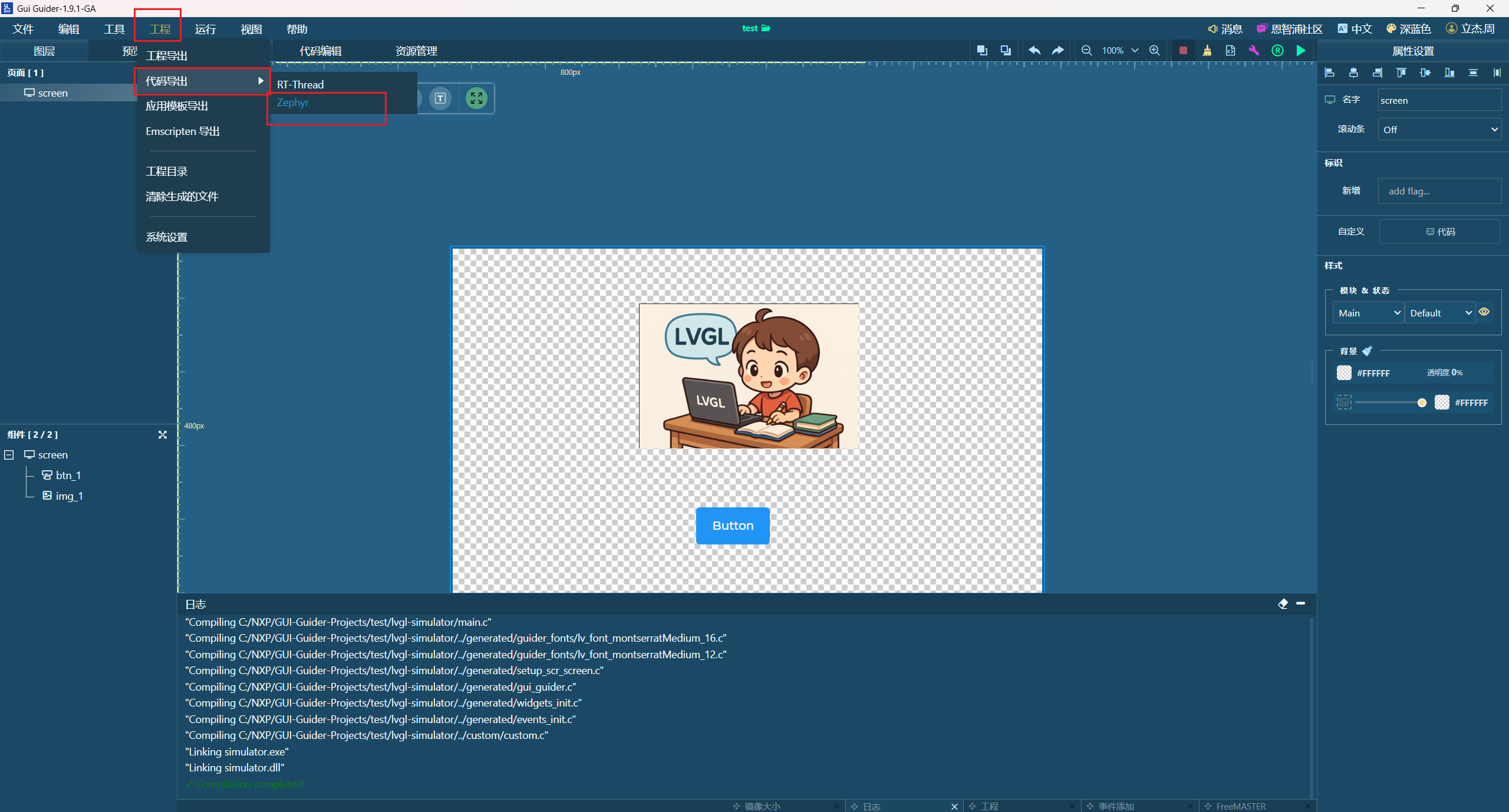
Task: Open the 文件 menu
Action: tap(23, 29)
